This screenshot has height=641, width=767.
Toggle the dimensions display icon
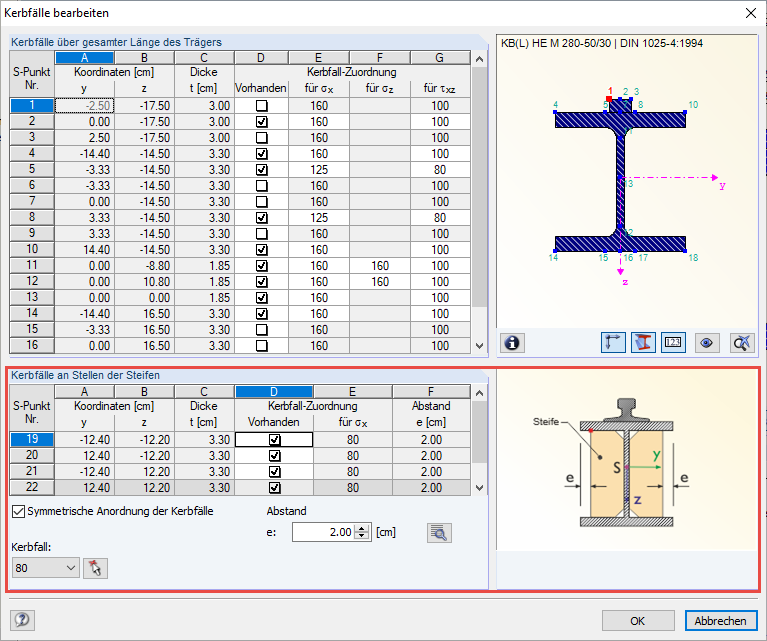click(613, 343)
